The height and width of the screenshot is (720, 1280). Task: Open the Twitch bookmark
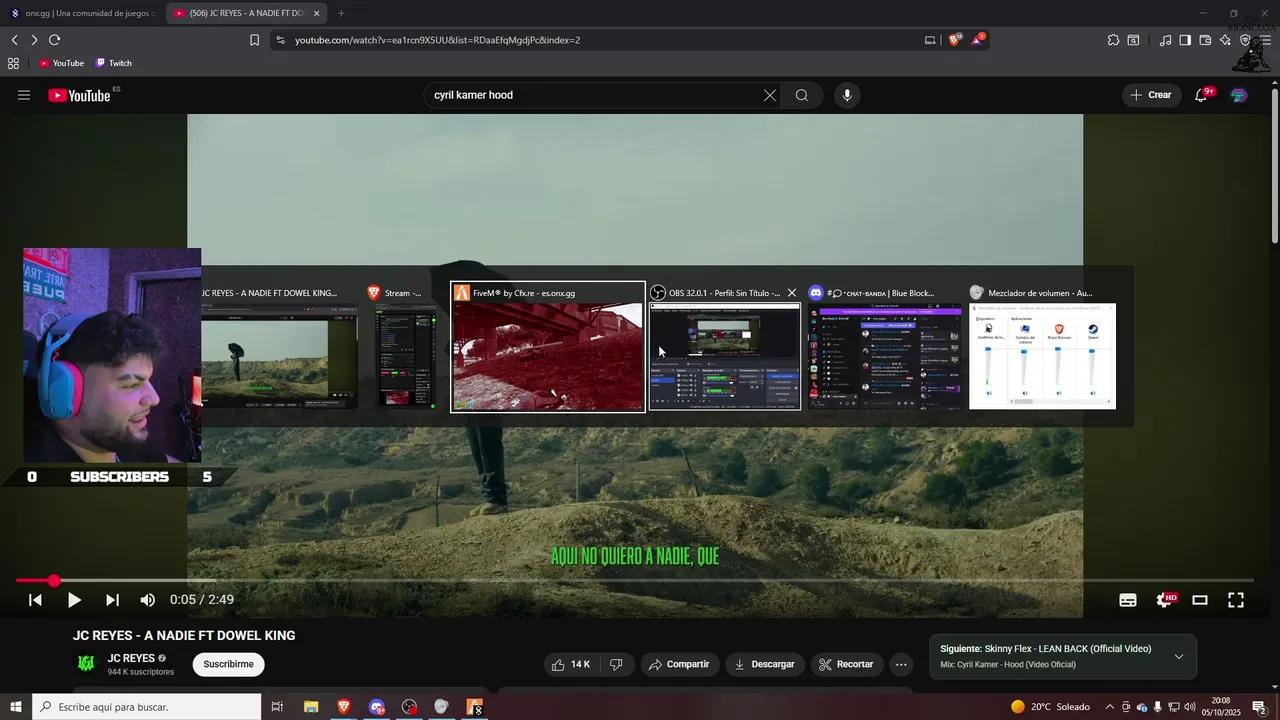point(114,63)
